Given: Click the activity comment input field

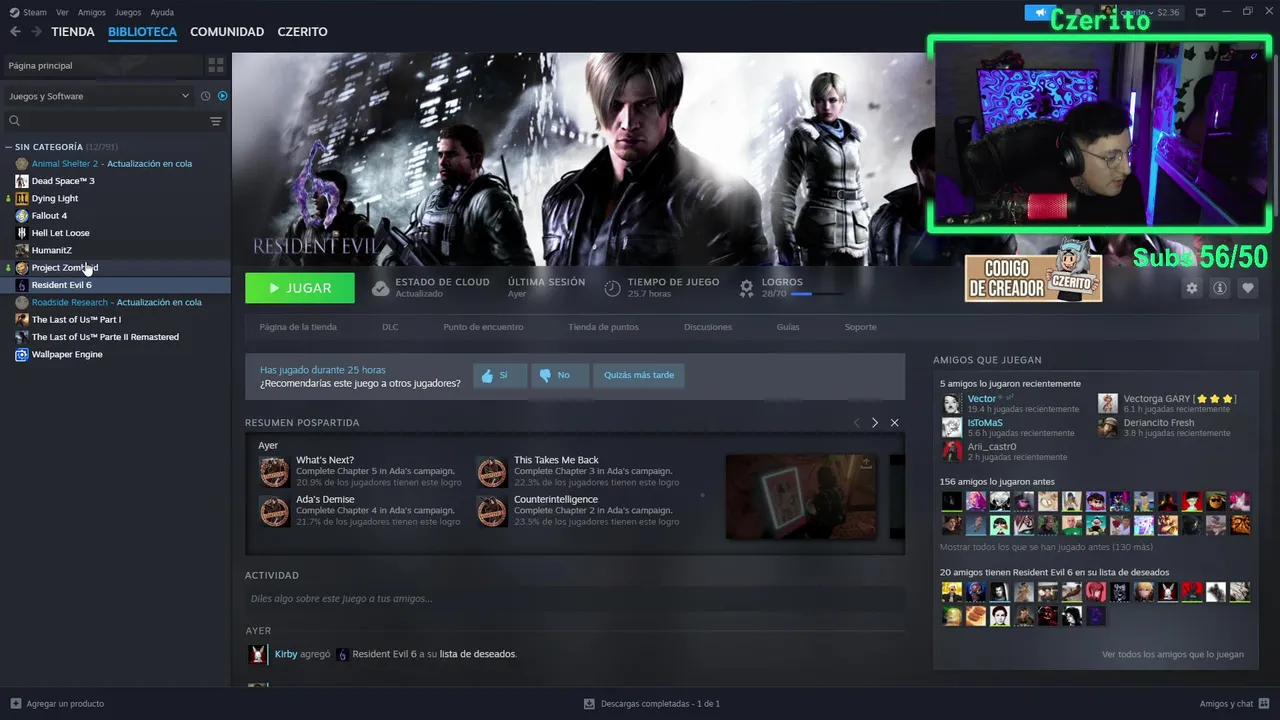Looking at the screenshot, I should [x=575, y=599].
